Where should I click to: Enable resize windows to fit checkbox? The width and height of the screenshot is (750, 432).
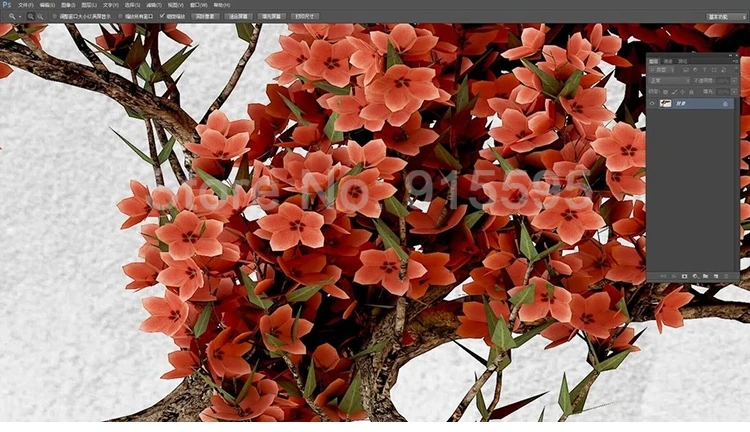(55, 16)
